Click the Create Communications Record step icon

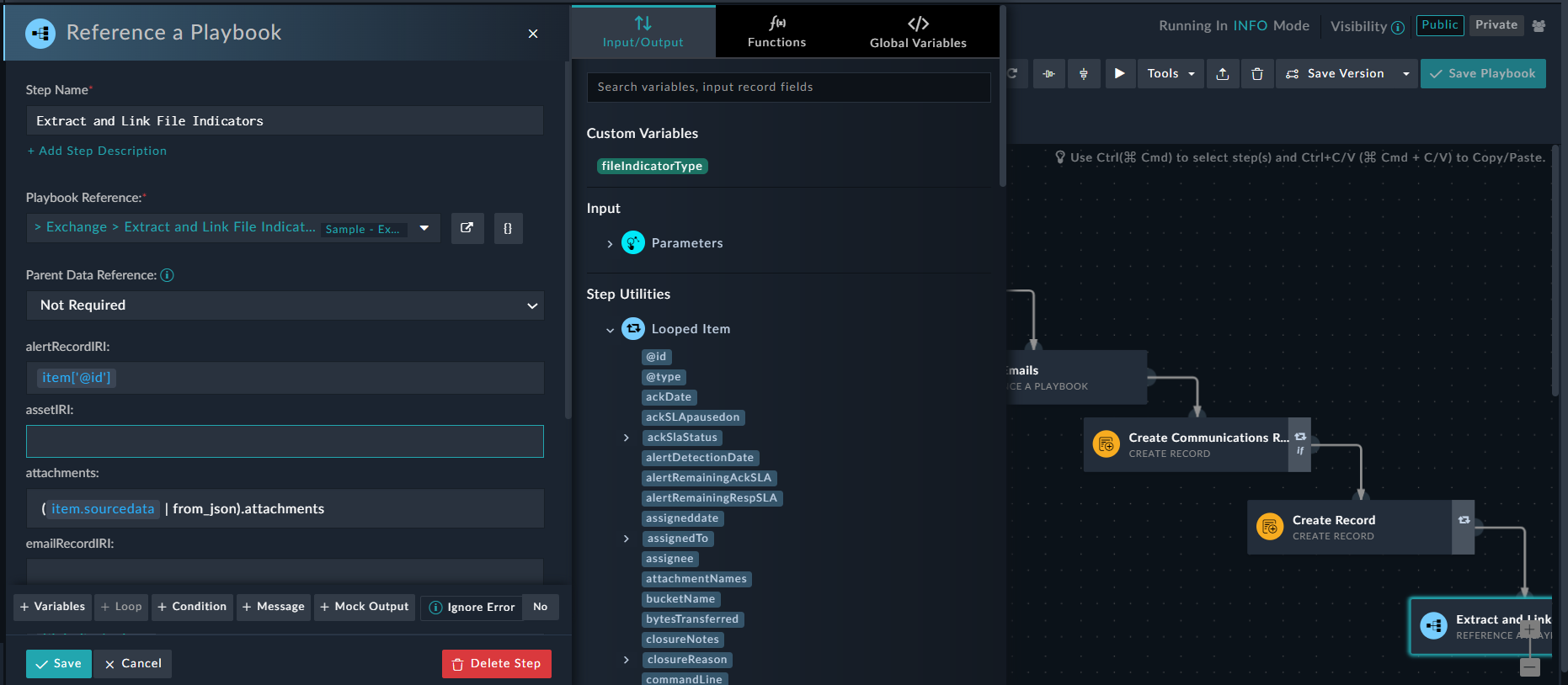[1106, 443]
